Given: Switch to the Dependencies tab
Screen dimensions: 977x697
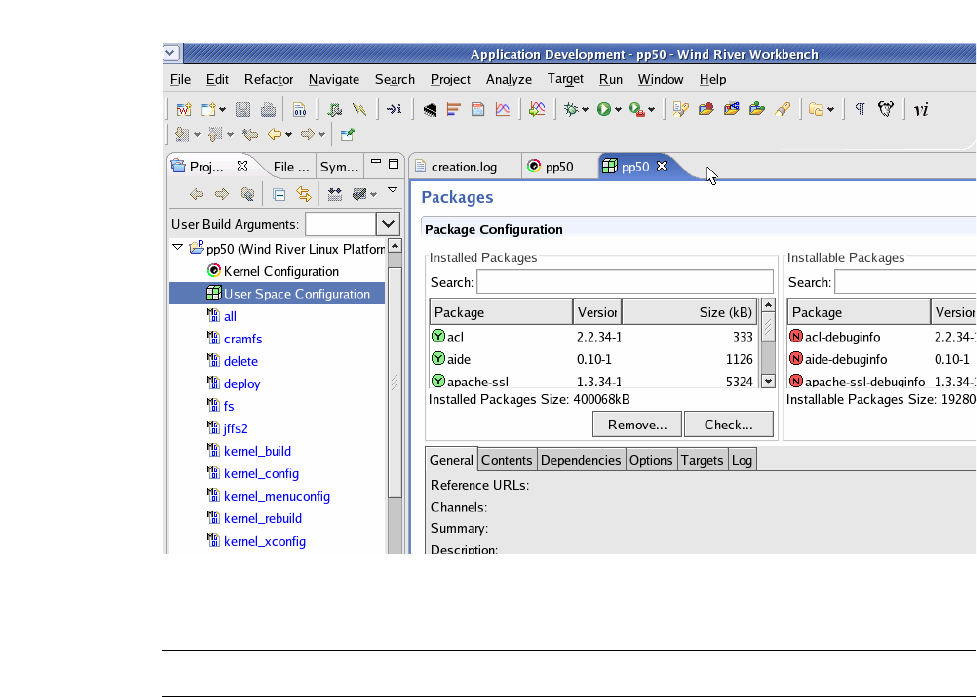Looking at the screenshot, I should pos(581,460).
